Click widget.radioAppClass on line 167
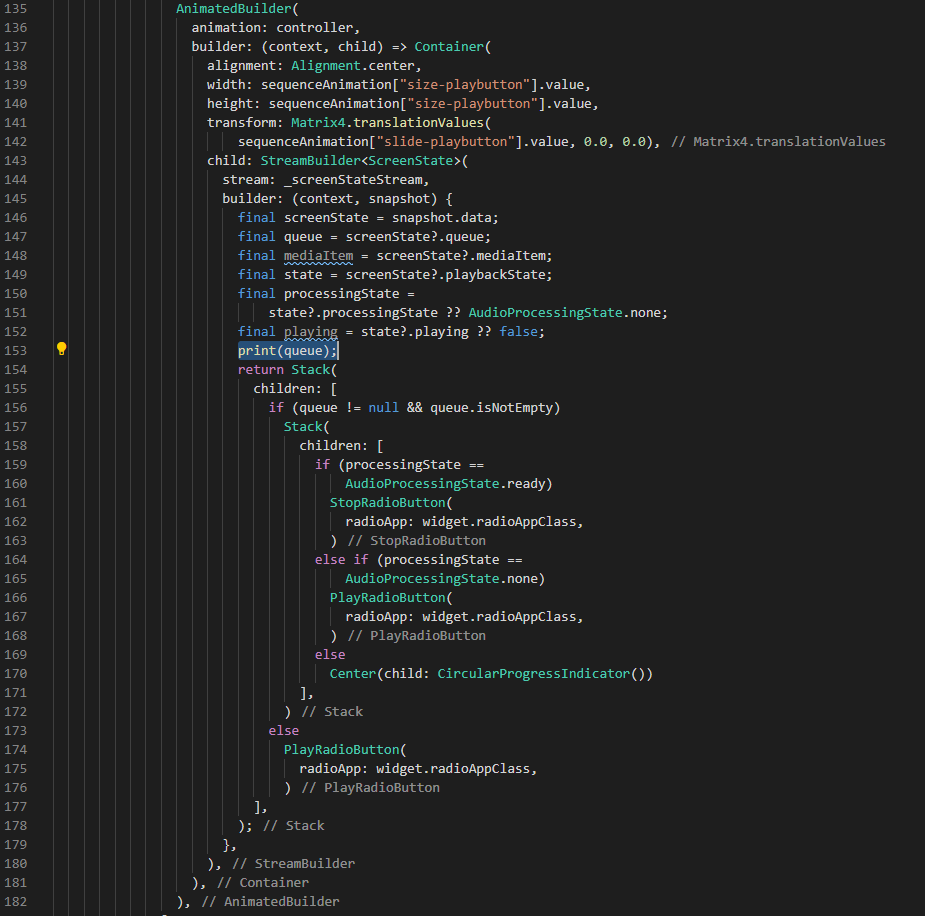Screen dimensions: 925x916 499,616
